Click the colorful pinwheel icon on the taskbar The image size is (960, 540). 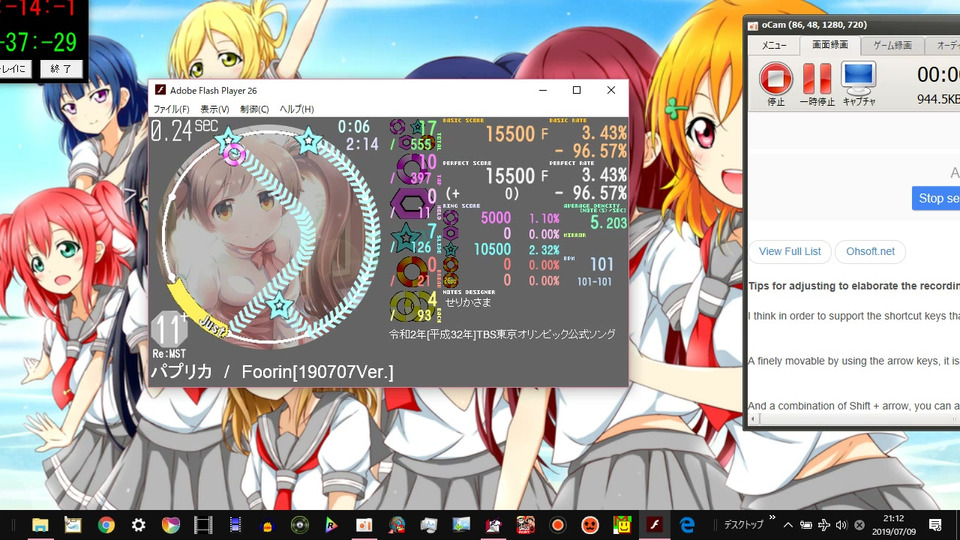point(171,525)
